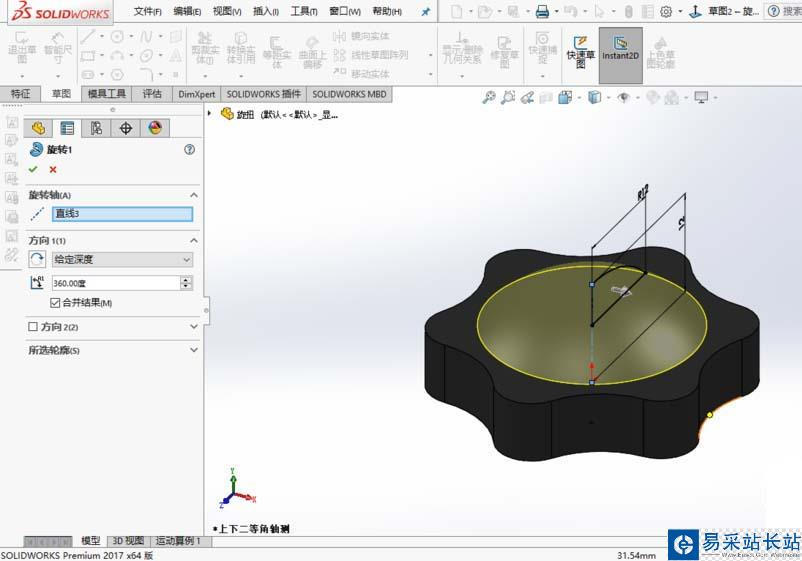Click the Instant2D tool
The width and height of the screenshot is (802, 561).
point(620,50)
